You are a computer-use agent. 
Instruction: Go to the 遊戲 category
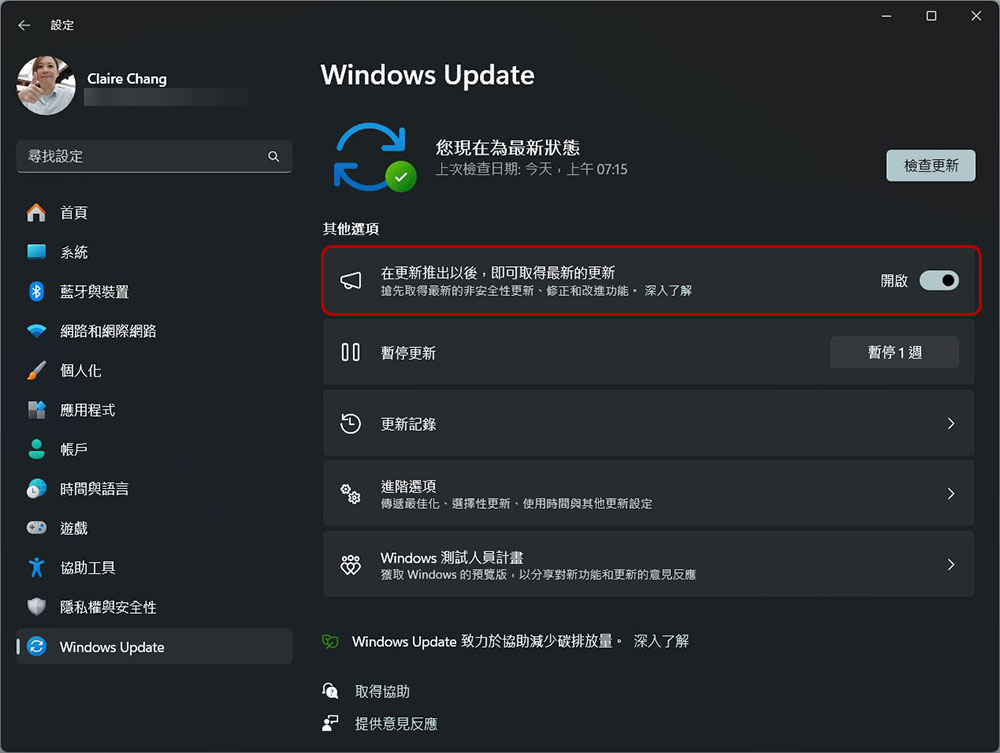154,528
